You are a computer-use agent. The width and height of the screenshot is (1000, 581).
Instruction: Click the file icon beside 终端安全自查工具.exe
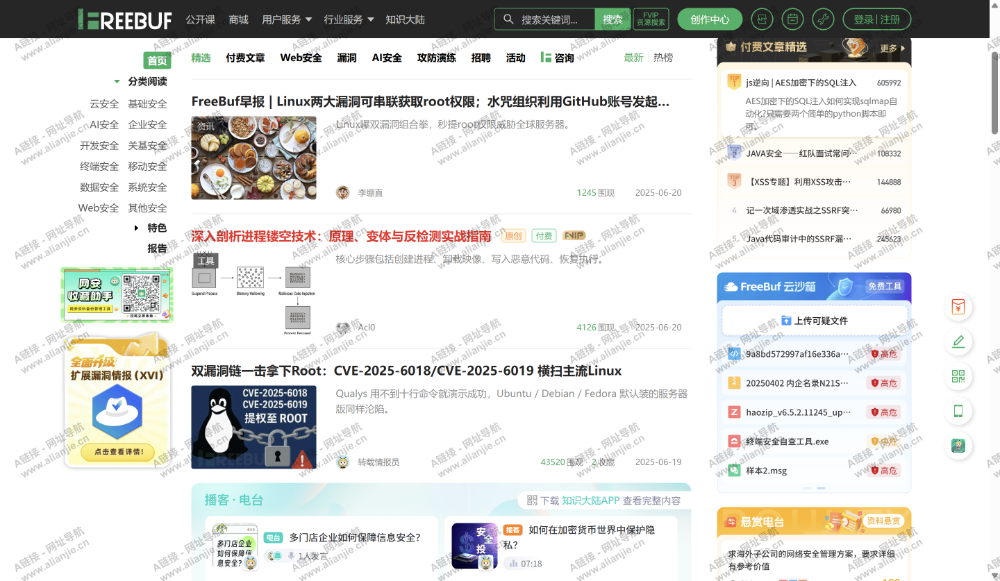(734, 441)
